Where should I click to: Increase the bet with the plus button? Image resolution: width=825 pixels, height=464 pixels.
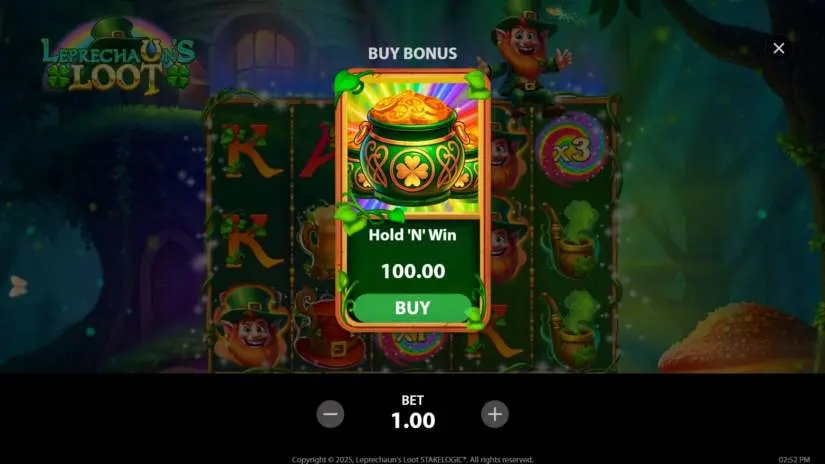click(x=495, y=414)
